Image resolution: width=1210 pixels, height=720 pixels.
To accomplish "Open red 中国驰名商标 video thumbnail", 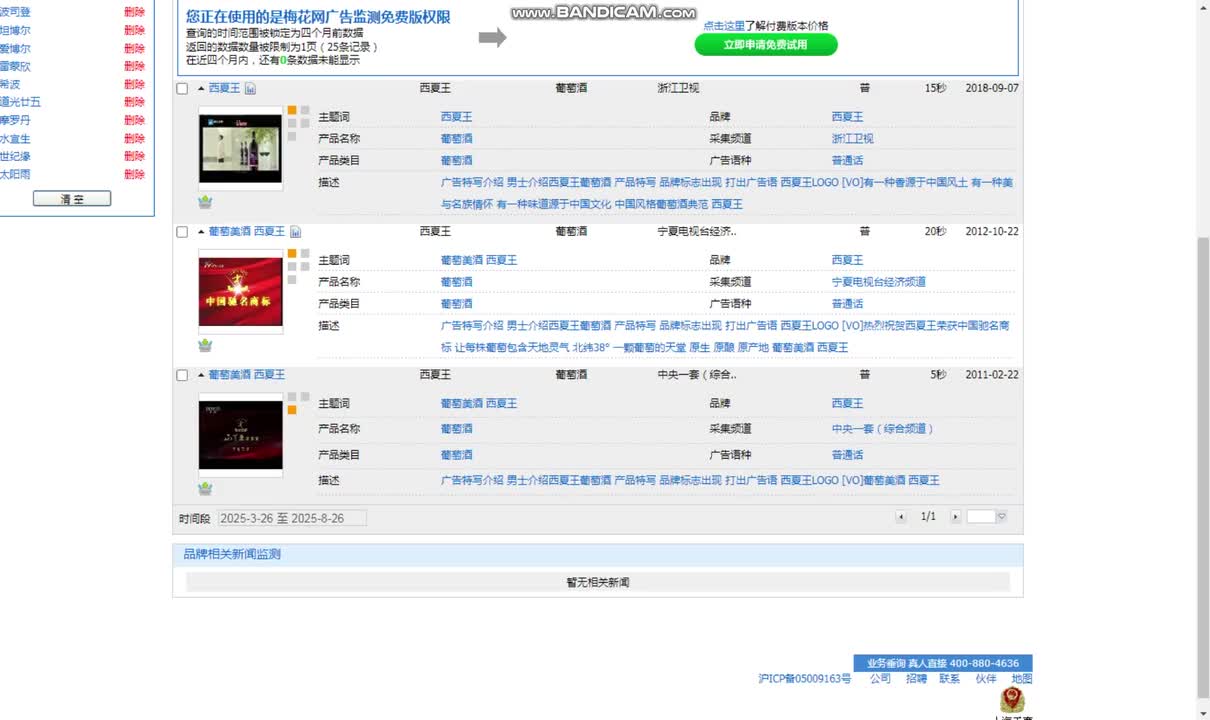I will 240,291.
